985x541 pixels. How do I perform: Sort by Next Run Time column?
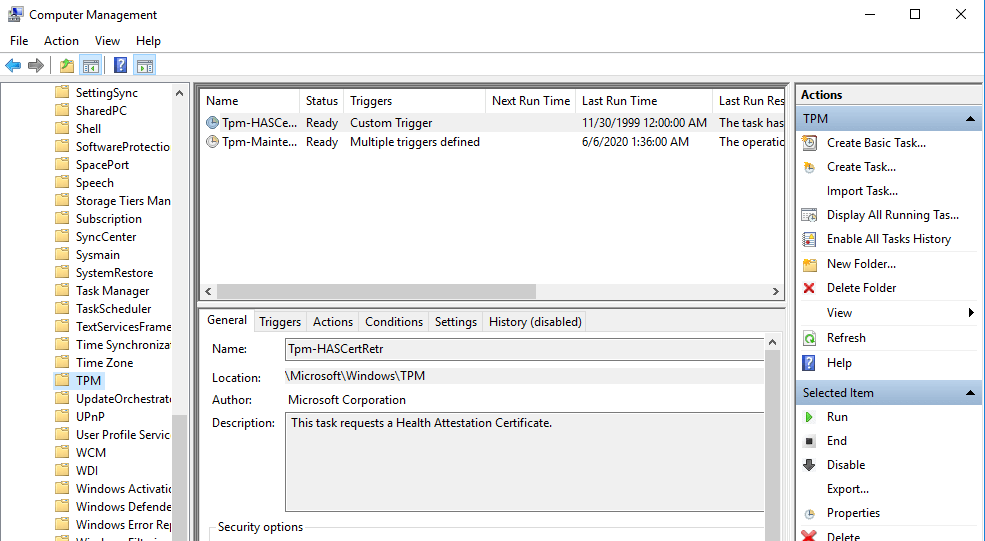[x=531, y=101]
